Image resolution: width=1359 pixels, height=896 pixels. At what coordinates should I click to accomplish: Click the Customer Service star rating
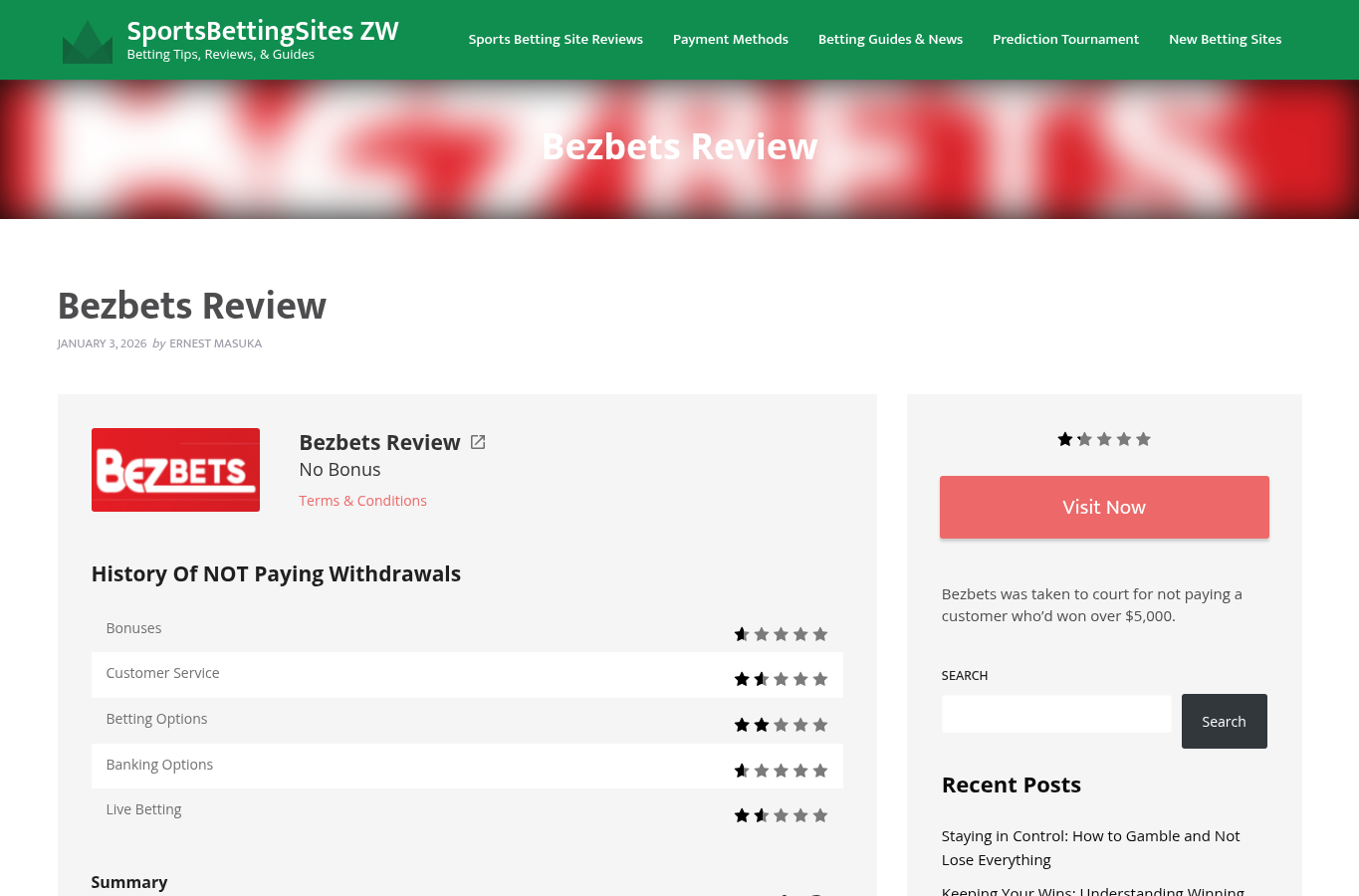tap(781, 679)
